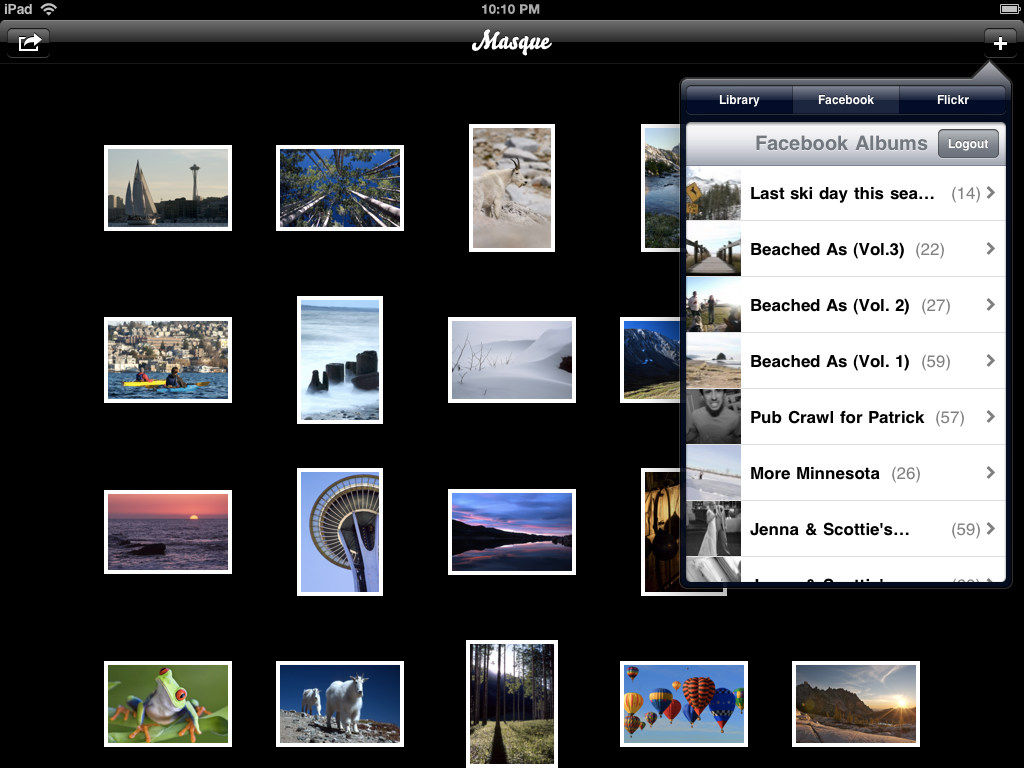Select the misty sea stacks photo
The height and width of the screenshot is (768, 1024).
340,360
